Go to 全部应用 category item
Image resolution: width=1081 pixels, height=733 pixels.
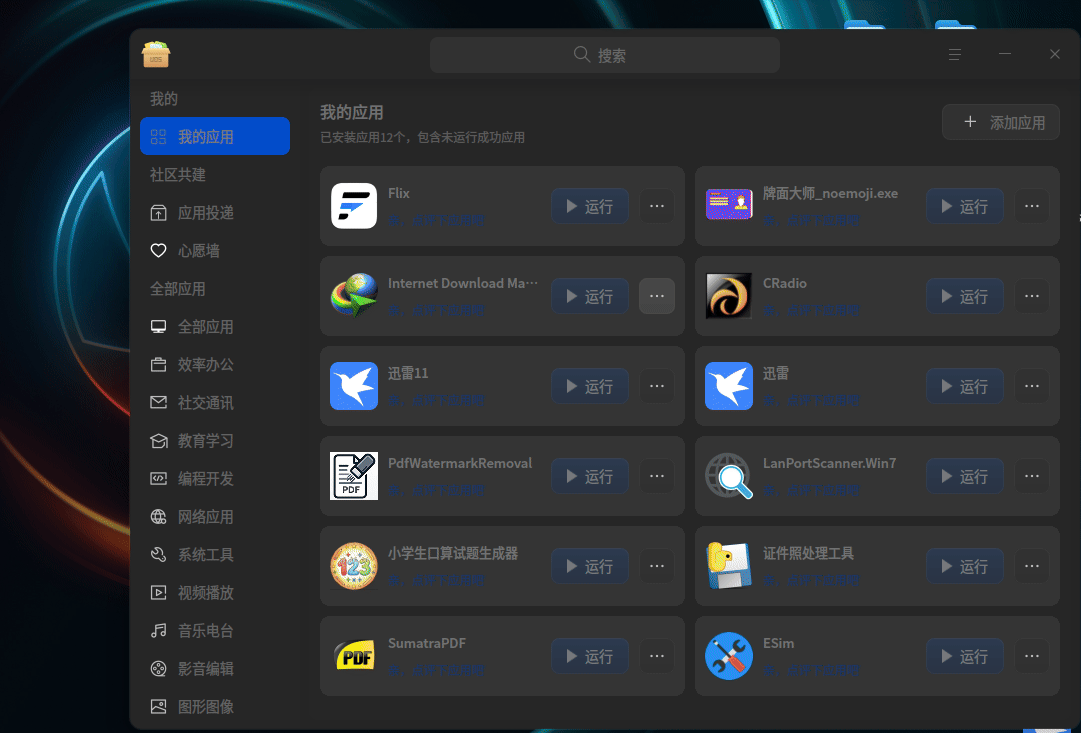pyautogui.click(x=215, y=327)
